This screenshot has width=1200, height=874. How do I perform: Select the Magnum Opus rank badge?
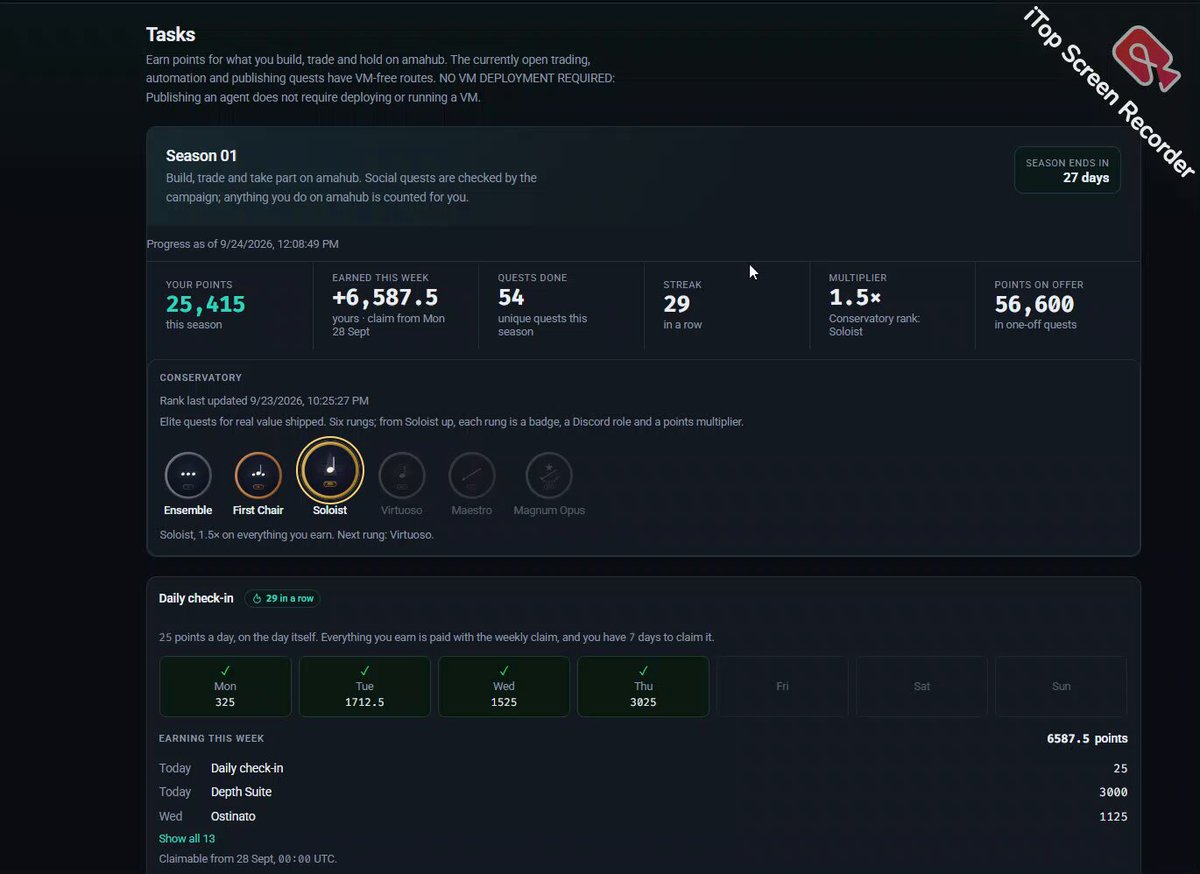point(549,475)
